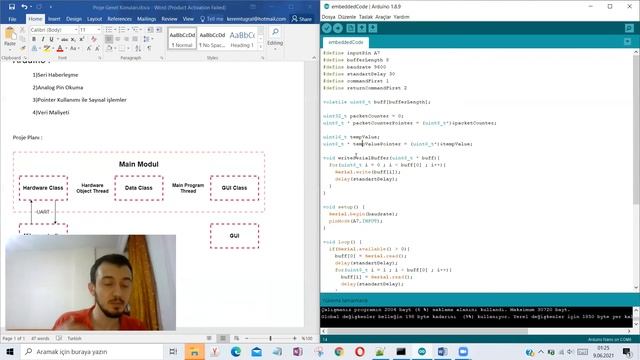The height and width of the screenshot is (360, 640).
Task: Switch to the View ribbon tab
Action: (188, 19)
